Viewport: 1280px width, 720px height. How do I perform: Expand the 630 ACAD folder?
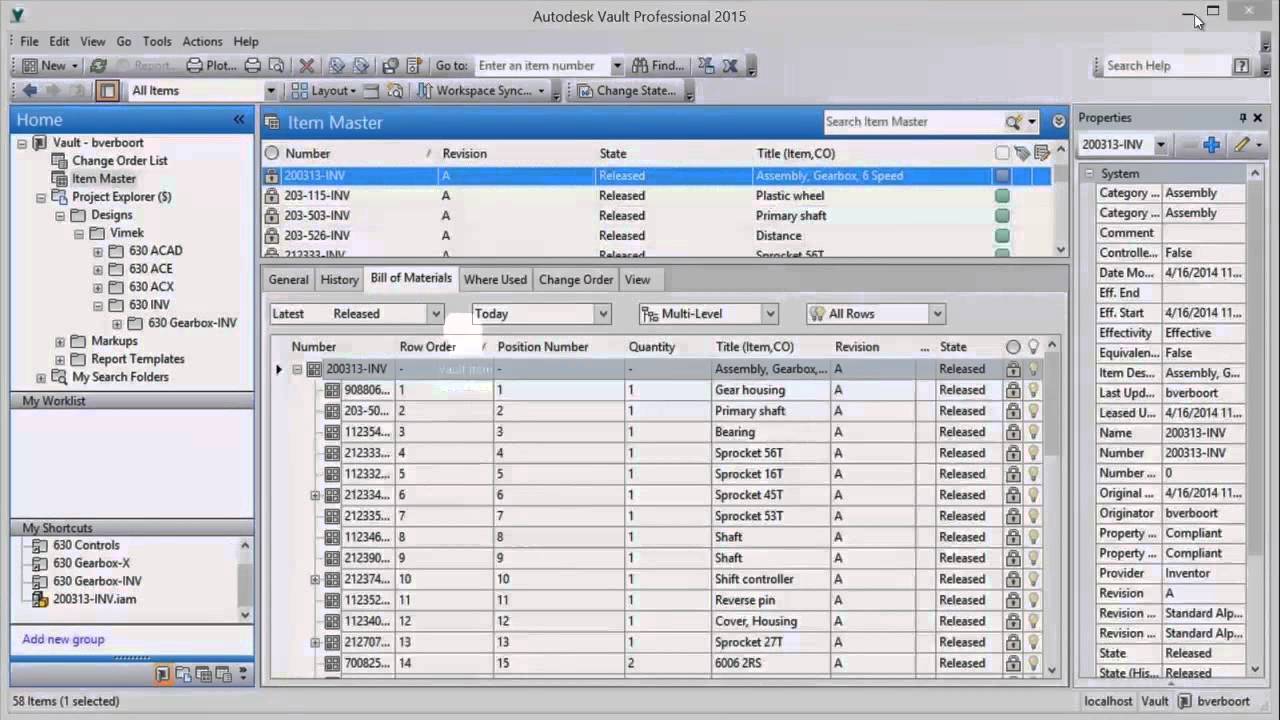pos(98,251)
